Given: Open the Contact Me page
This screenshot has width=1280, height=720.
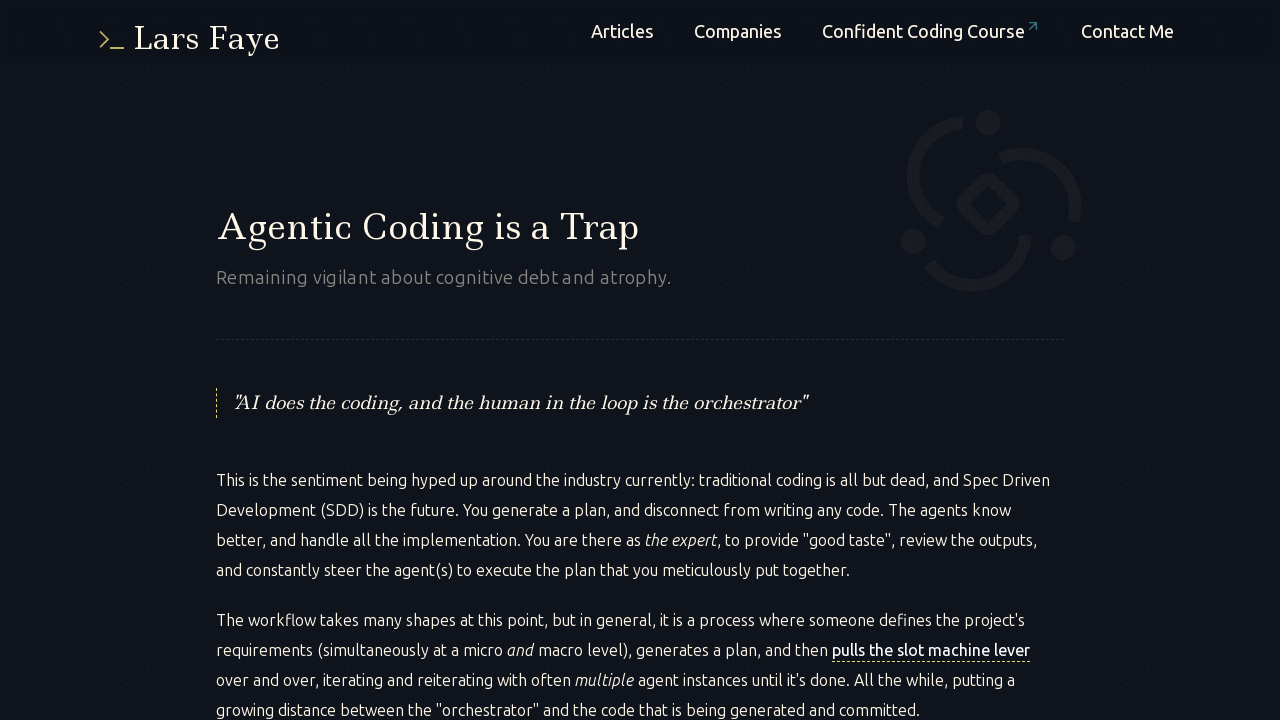Looking at the screenshot, I should pos(1127,31).
